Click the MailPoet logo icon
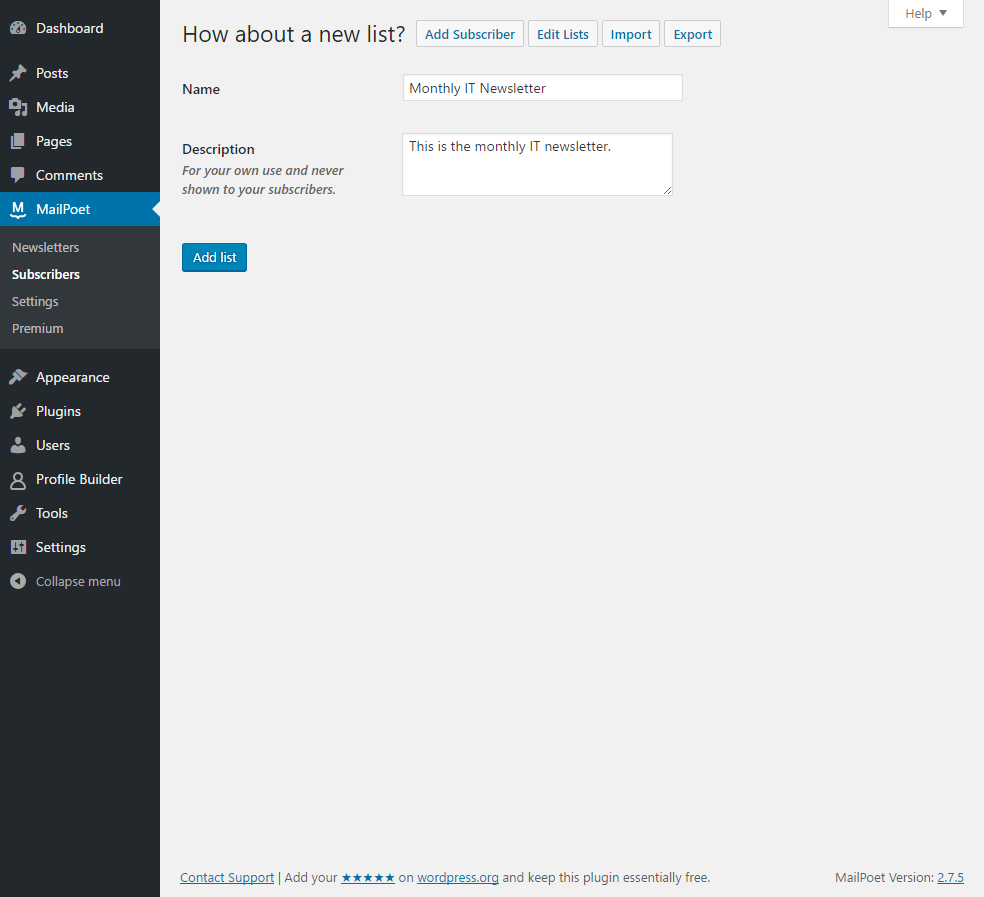The image size is (984, 897). coord(18,209)
